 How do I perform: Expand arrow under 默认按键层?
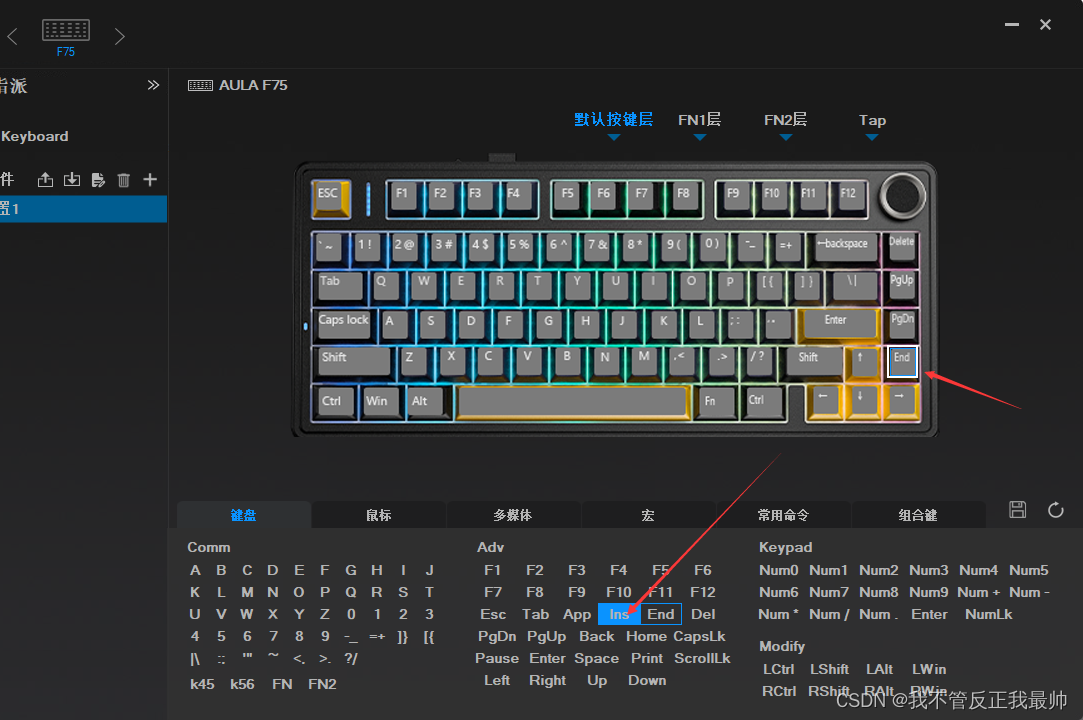[x=614, y=138]
